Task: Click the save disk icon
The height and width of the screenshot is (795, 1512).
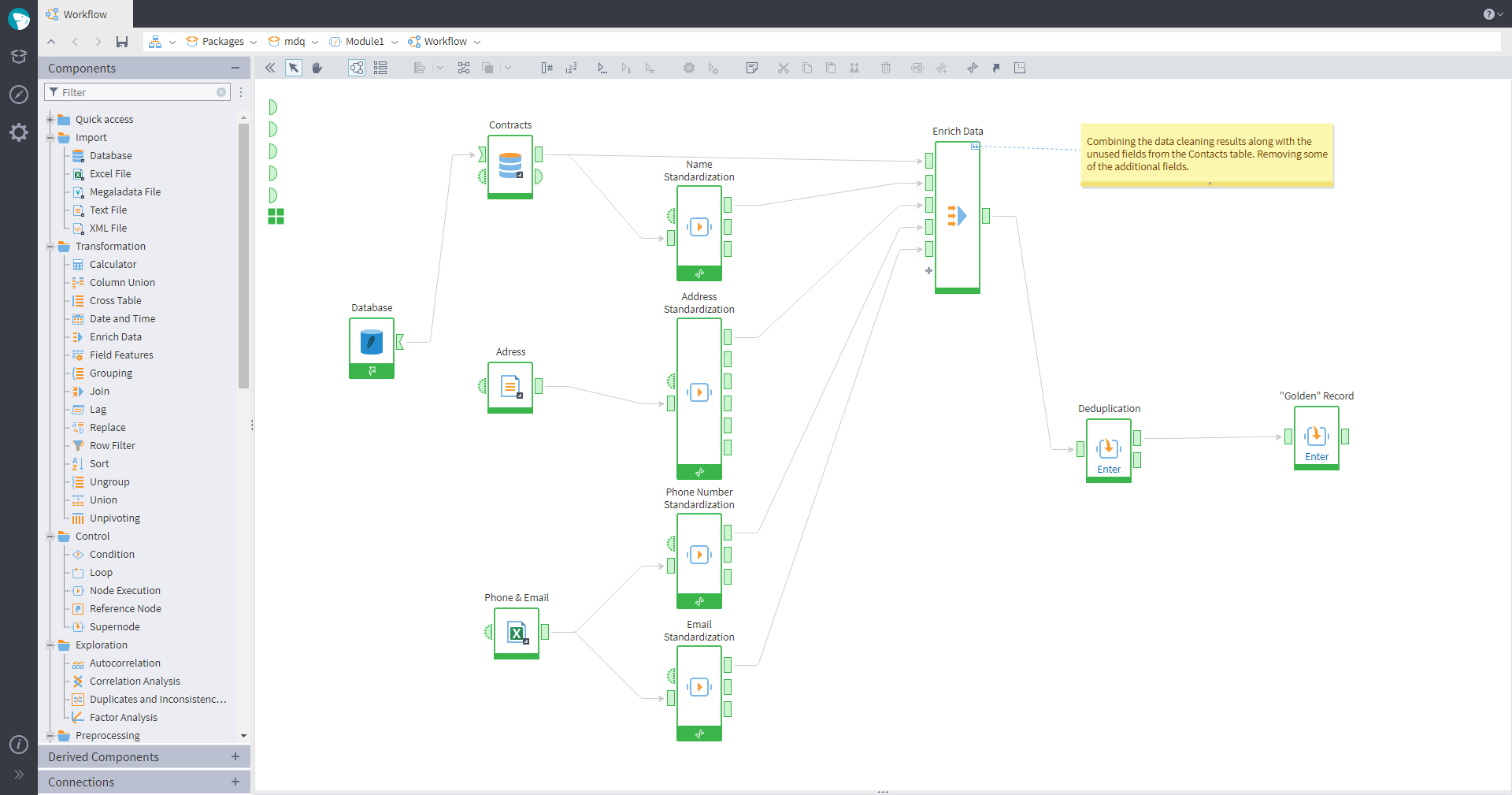Action: [x=122, y=42]
